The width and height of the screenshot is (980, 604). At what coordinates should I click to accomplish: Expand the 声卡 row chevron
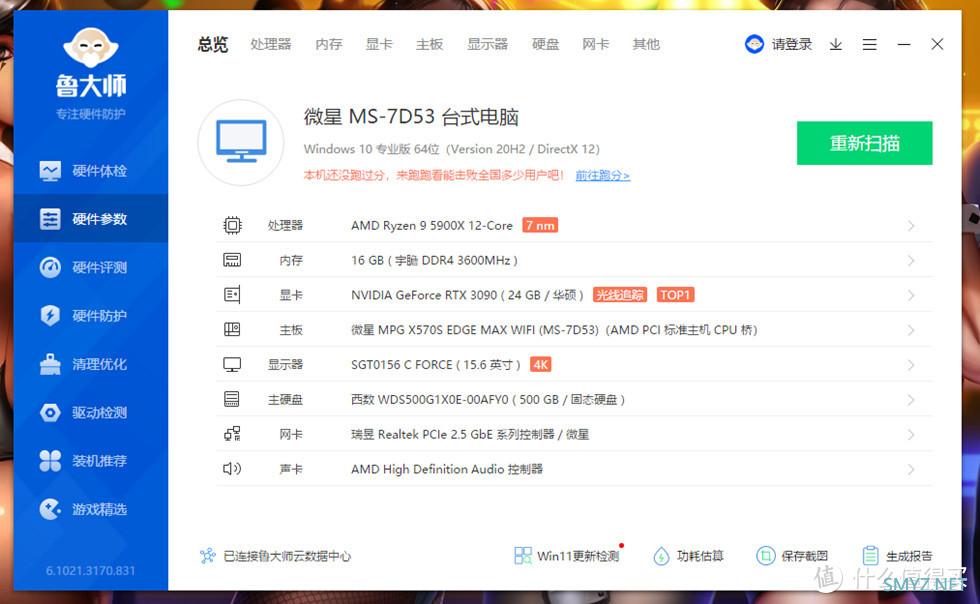pyautogui.click(x=911, y=470)
